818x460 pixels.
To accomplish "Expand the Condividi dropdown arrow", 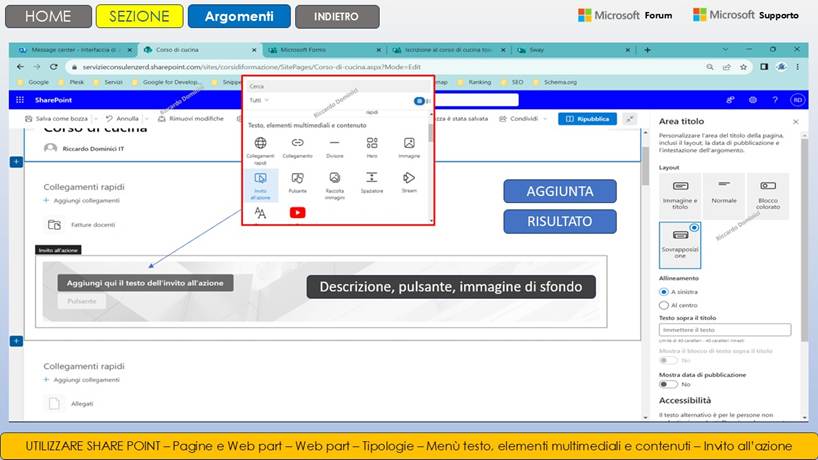I will pyautogui.click(x=545, y=119).
